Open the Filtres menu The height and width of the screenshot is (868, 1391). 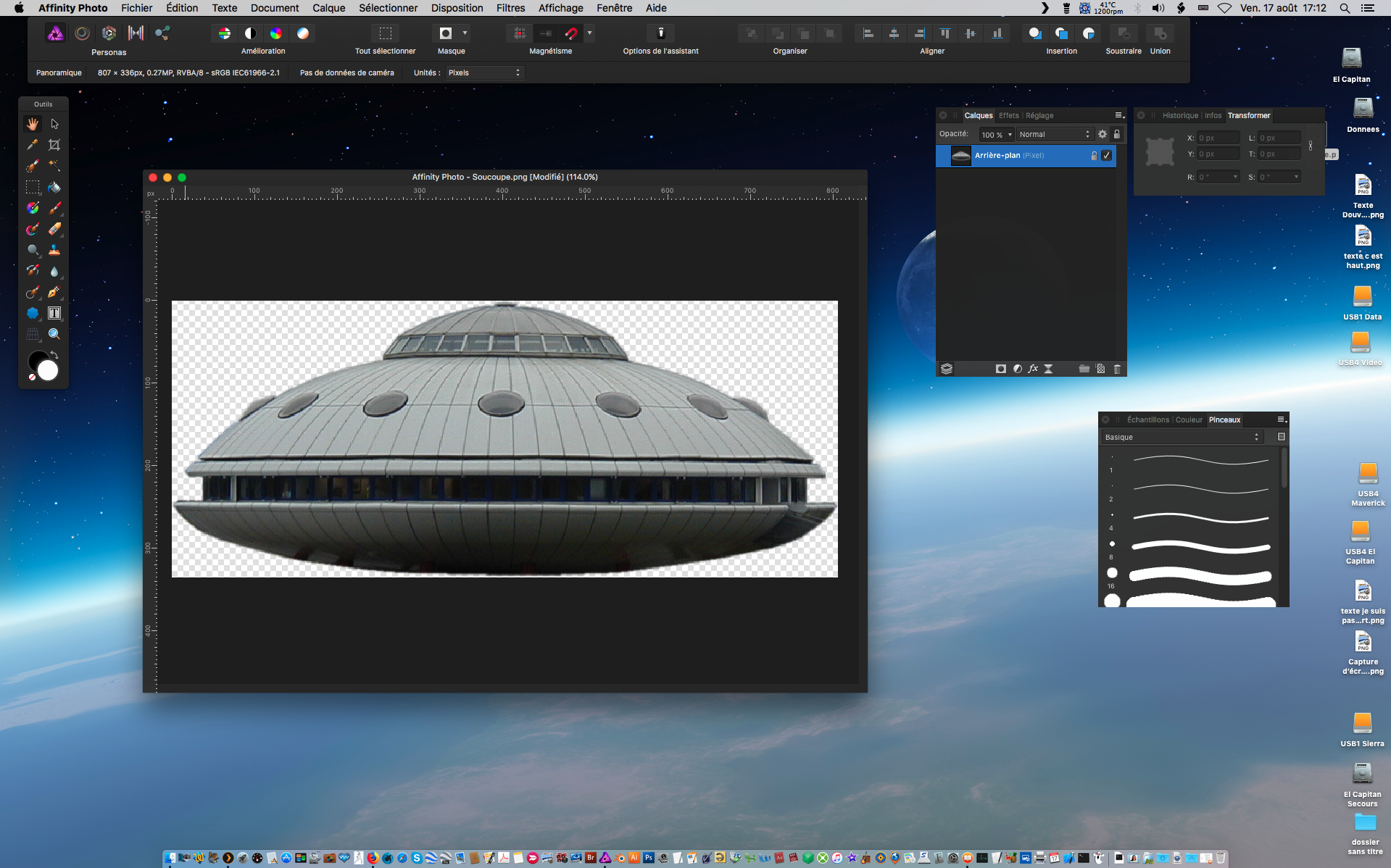click(510, 8)
